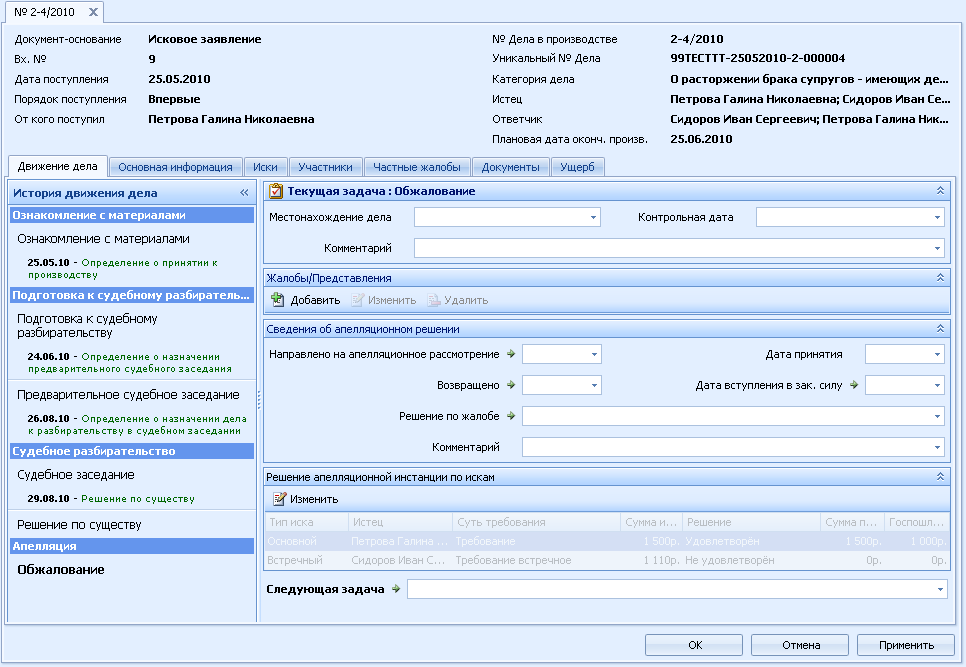Click green arrow next to Следующая задача
This screenshot has height=667, width=966.
click(x=396, y=589)
